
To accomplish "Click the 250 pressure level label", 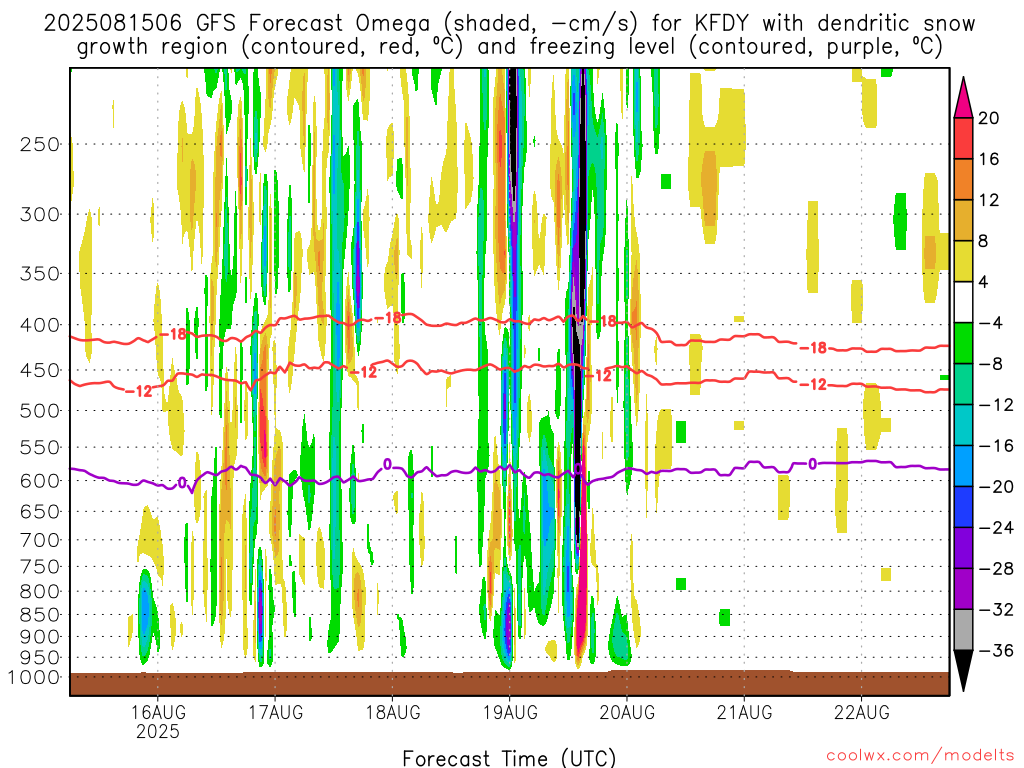I will 40,144.
